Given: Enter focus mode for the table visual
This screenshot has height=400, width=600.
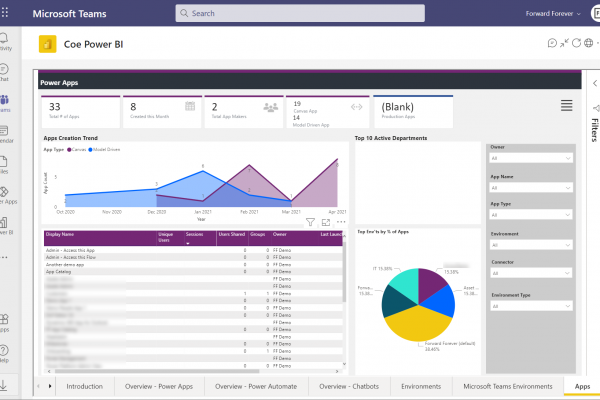Looking at the screenshot, I should point(326,222).
